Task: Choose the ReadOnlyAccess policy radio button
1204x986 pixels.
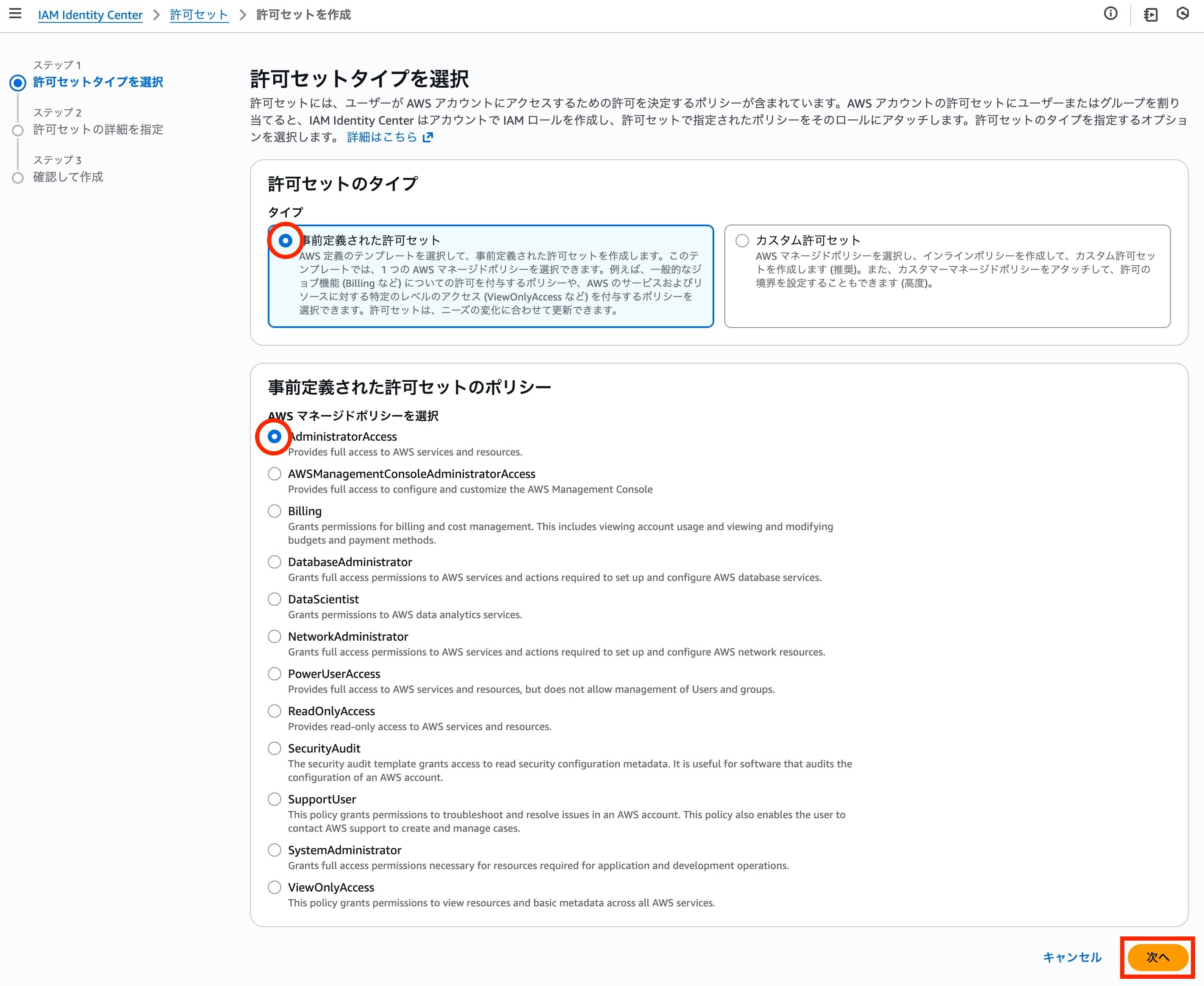Action: 274,711
